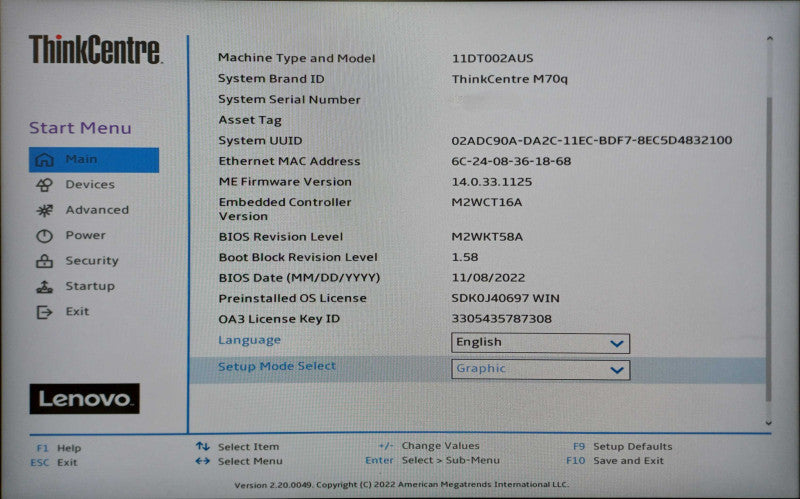Click F1 Help shortcut
This screenshot has height=499, width=800.
tap(59, 448)
